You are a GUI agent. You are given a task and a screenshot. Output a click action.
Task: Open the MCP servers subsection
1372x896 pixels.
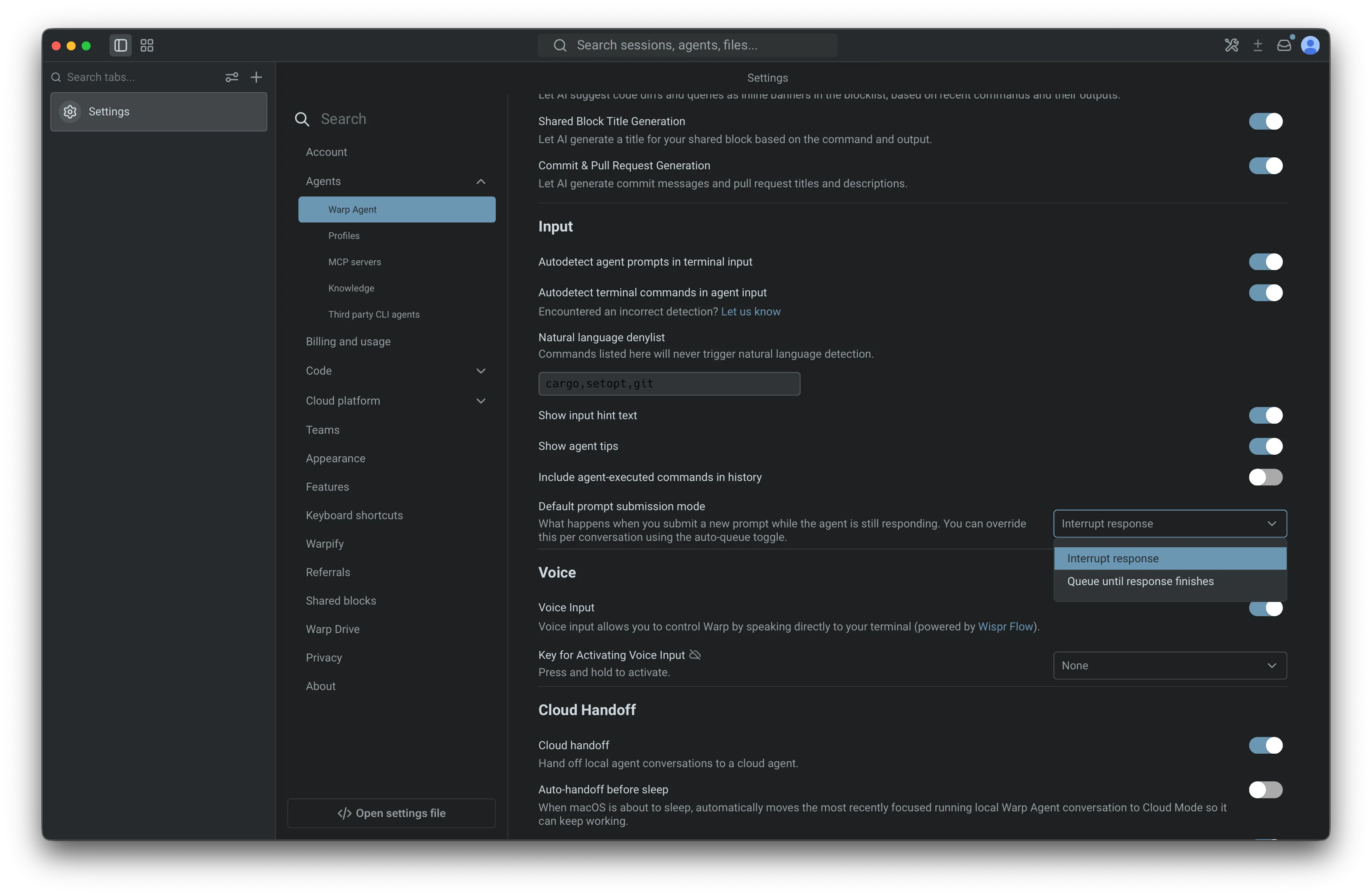click(355, 262)
